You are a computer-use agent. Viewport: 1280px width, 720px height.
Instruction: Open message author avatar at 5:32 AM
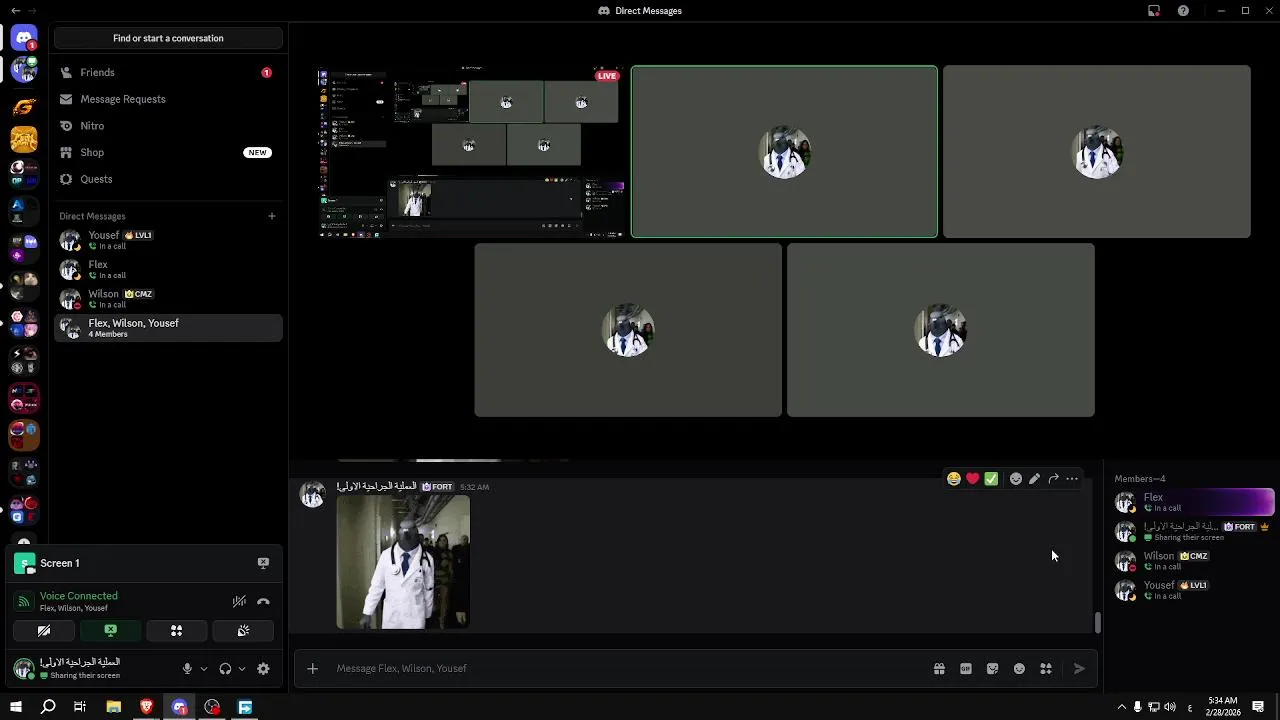coord(313,494)
